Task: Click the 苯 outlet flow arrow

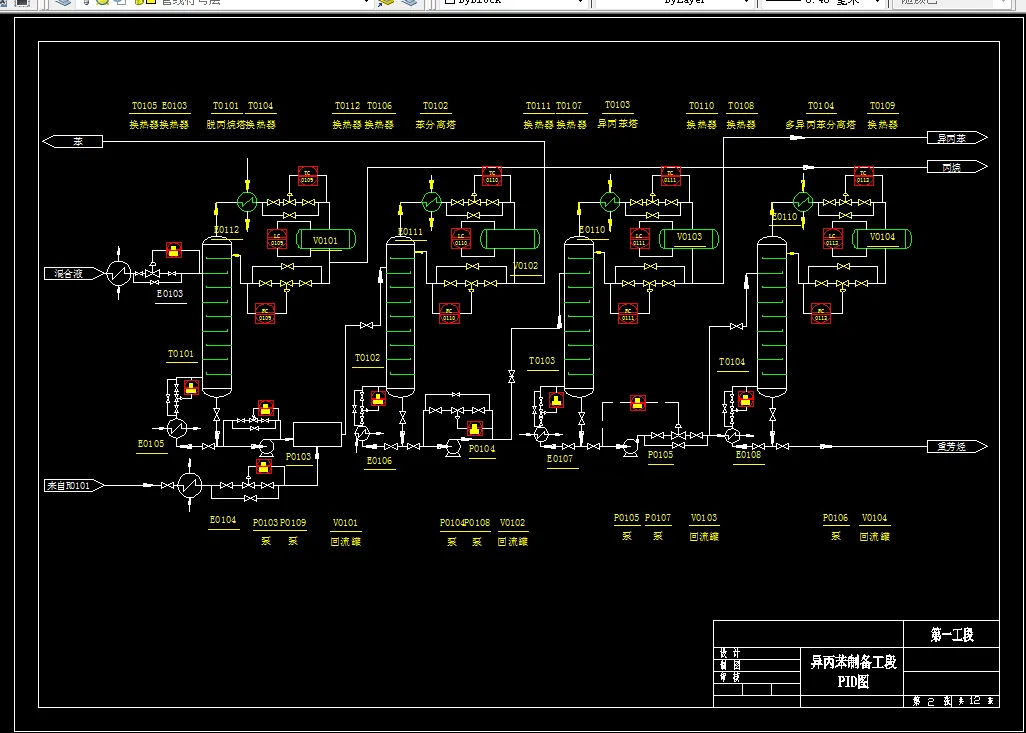Action: point(73,141)
